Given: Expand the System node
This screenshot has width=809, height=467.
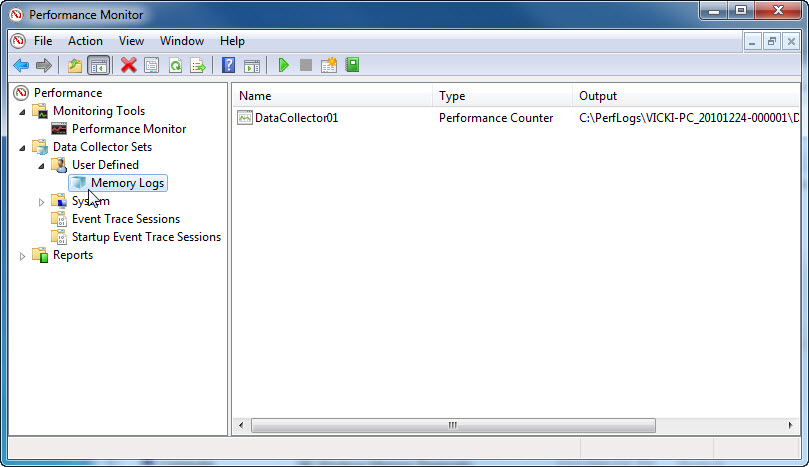Looking at the screenshot, I should point(41,202).
